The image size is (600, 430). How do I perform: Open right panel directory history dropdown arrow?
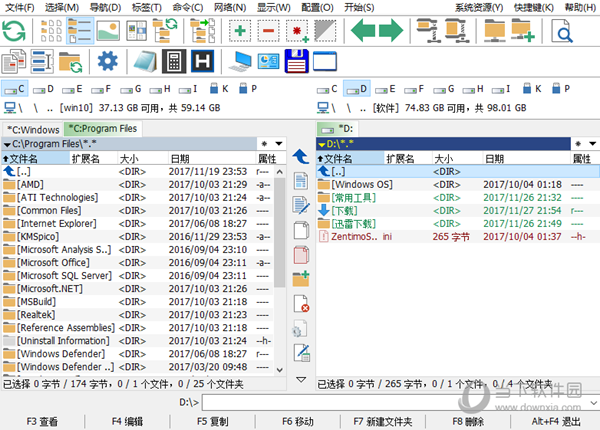tap(593, 144)
